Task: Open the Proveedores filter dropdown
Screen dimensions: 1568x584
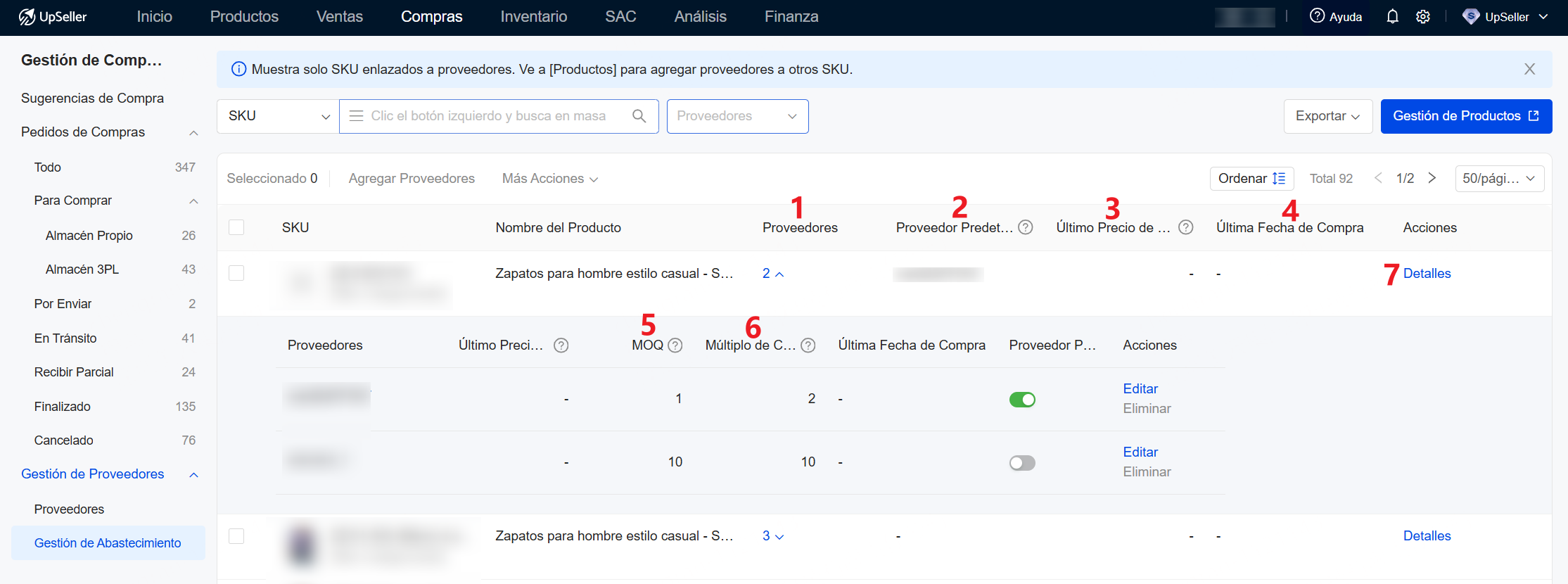Action: 737,116
